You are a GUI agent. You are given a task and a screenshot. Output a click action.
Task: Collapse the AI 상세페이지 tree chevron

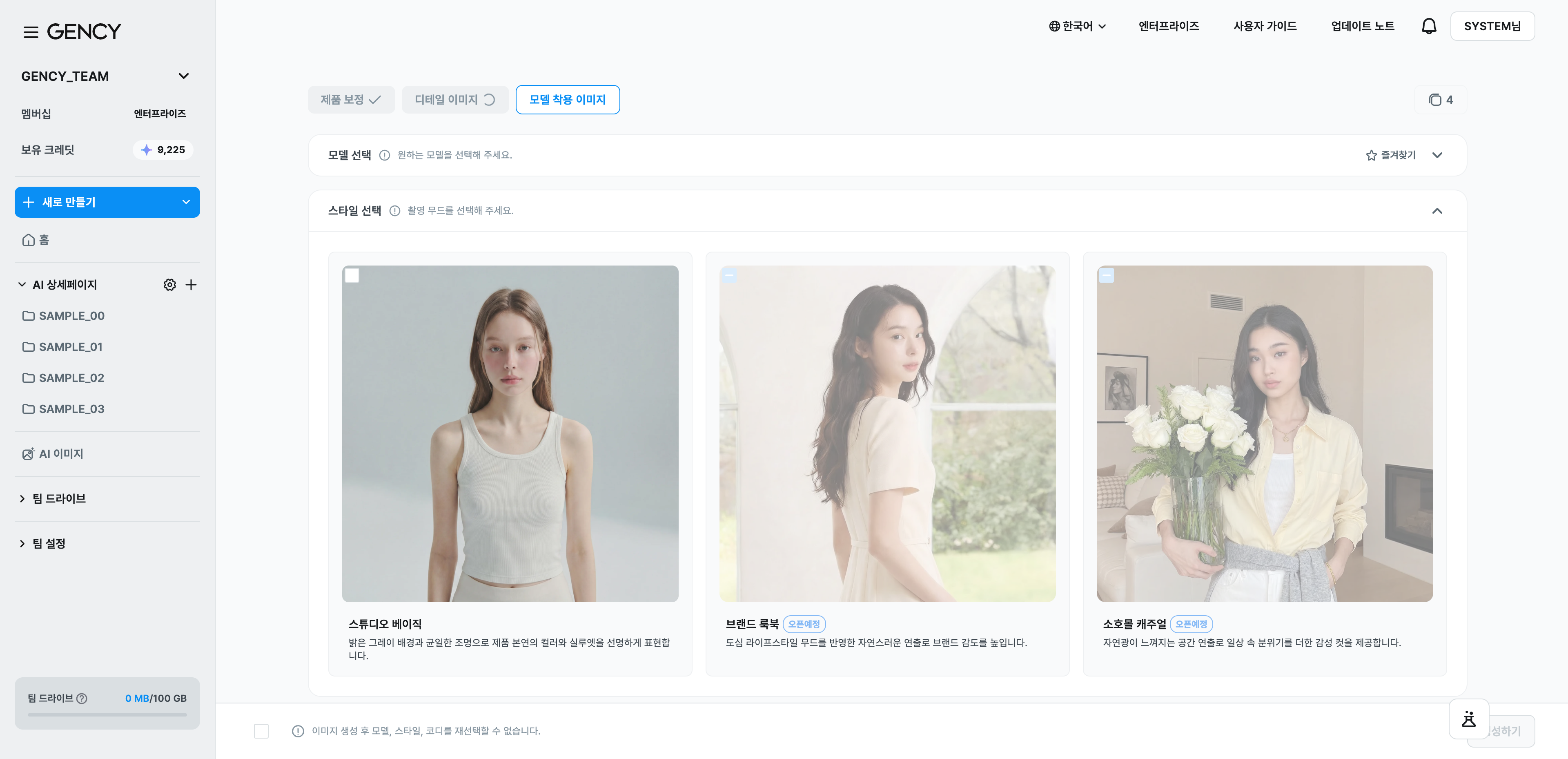[22, 284]
